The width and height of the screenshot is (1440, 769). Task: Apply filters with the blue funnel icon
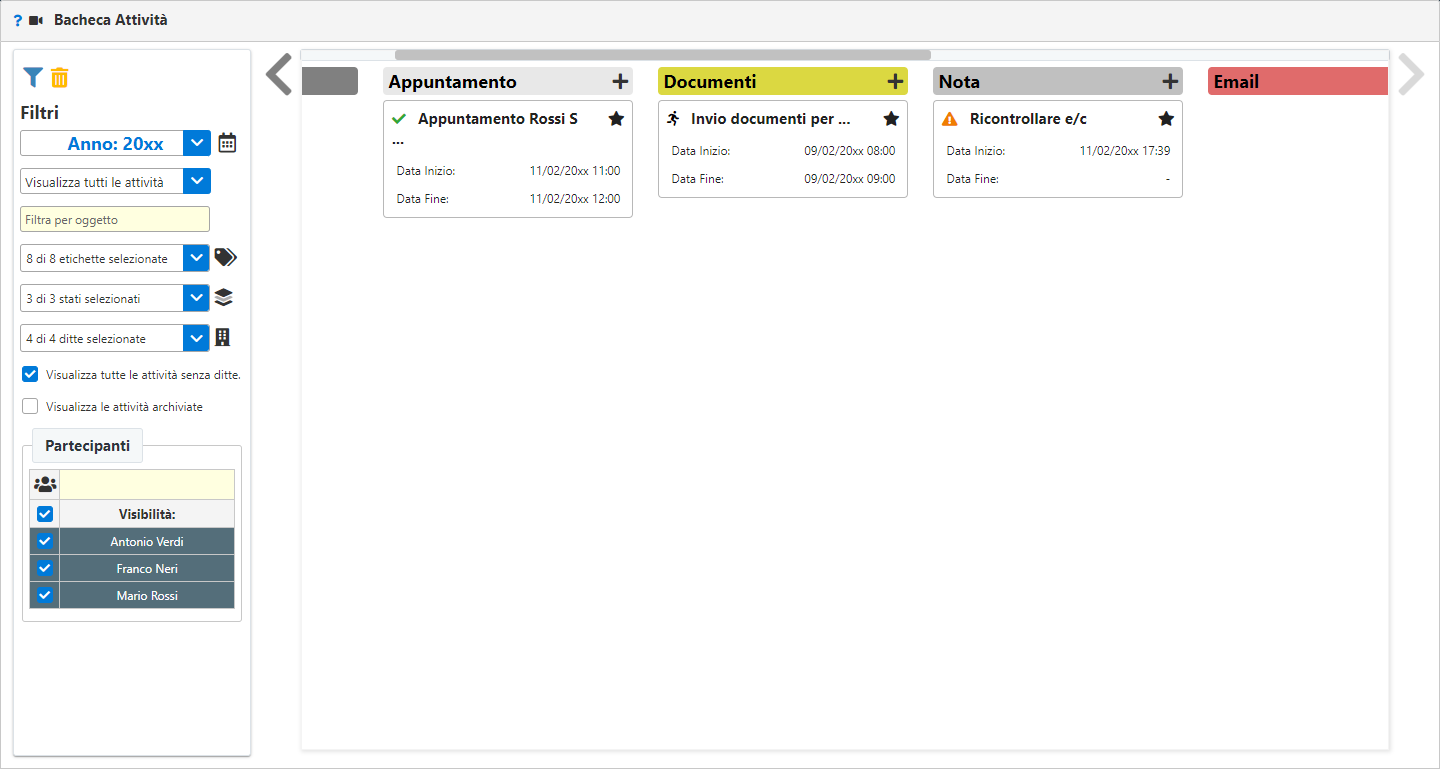tap(33, 78)
